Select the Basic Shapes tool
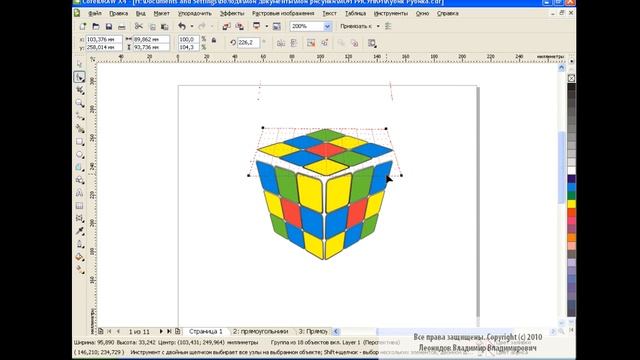 click(x=80, y=180)
